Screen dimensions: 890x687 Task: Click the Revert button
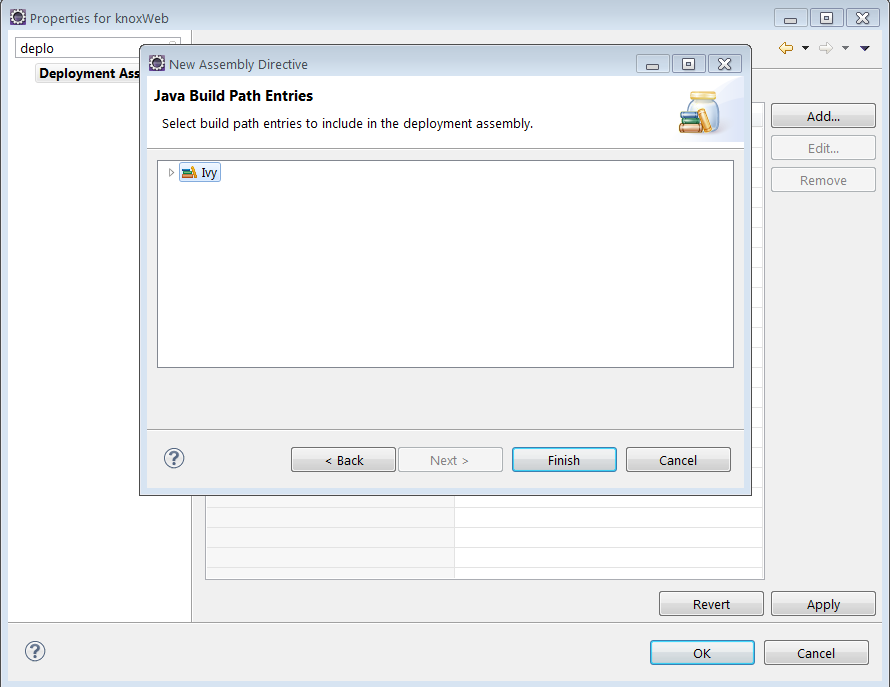[711, 604]
